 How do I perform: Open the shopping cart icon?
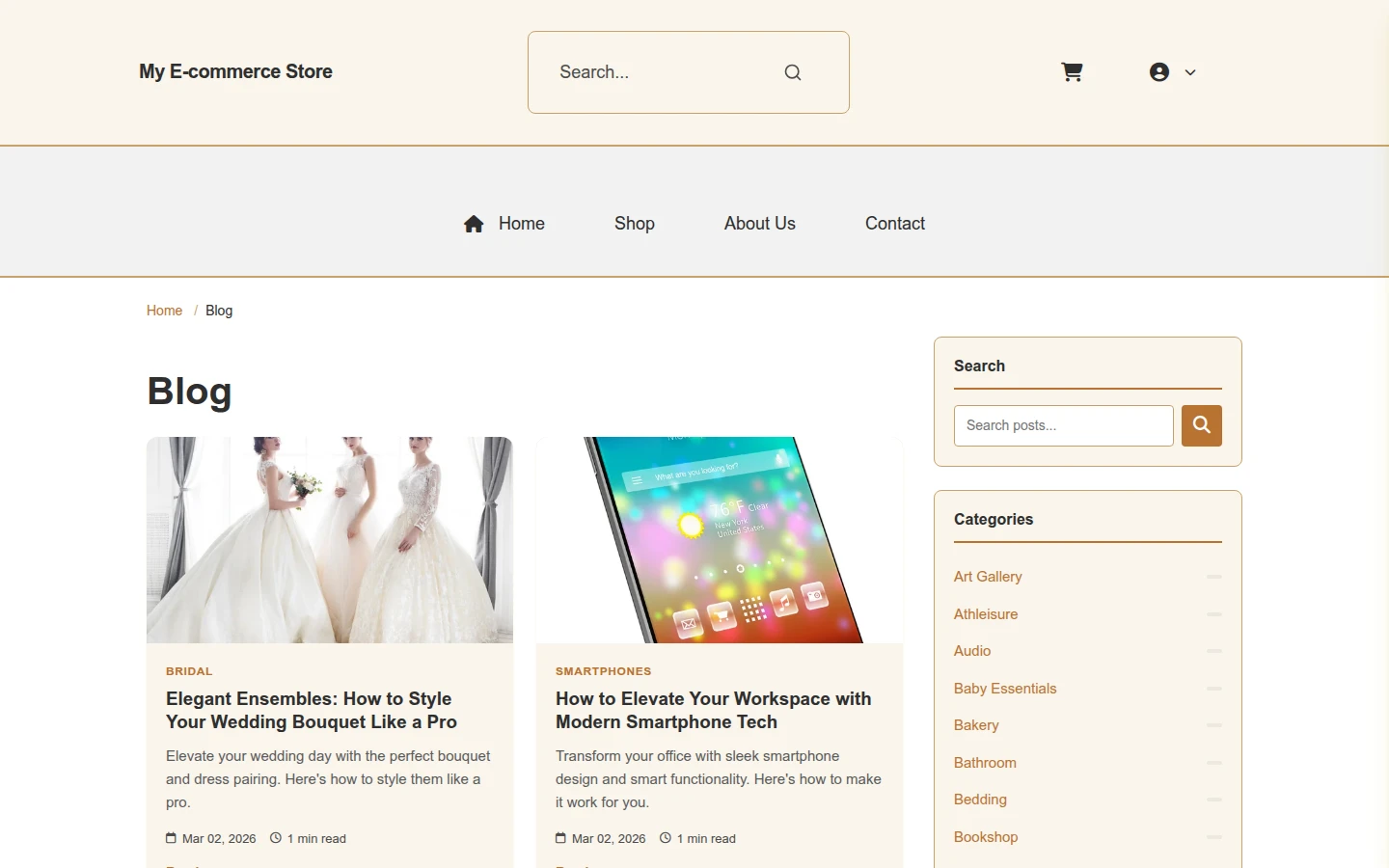1072,72
